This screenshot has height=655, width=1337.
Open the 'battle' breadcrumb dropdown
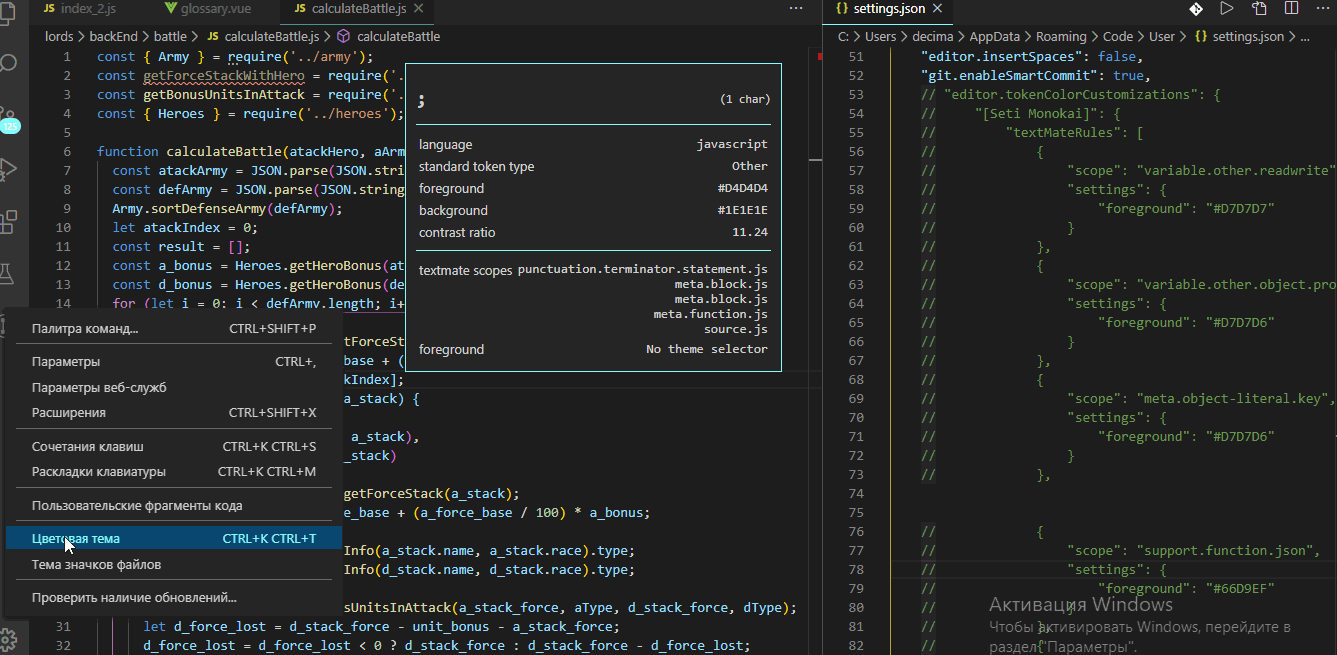click(x=170, y=36)
